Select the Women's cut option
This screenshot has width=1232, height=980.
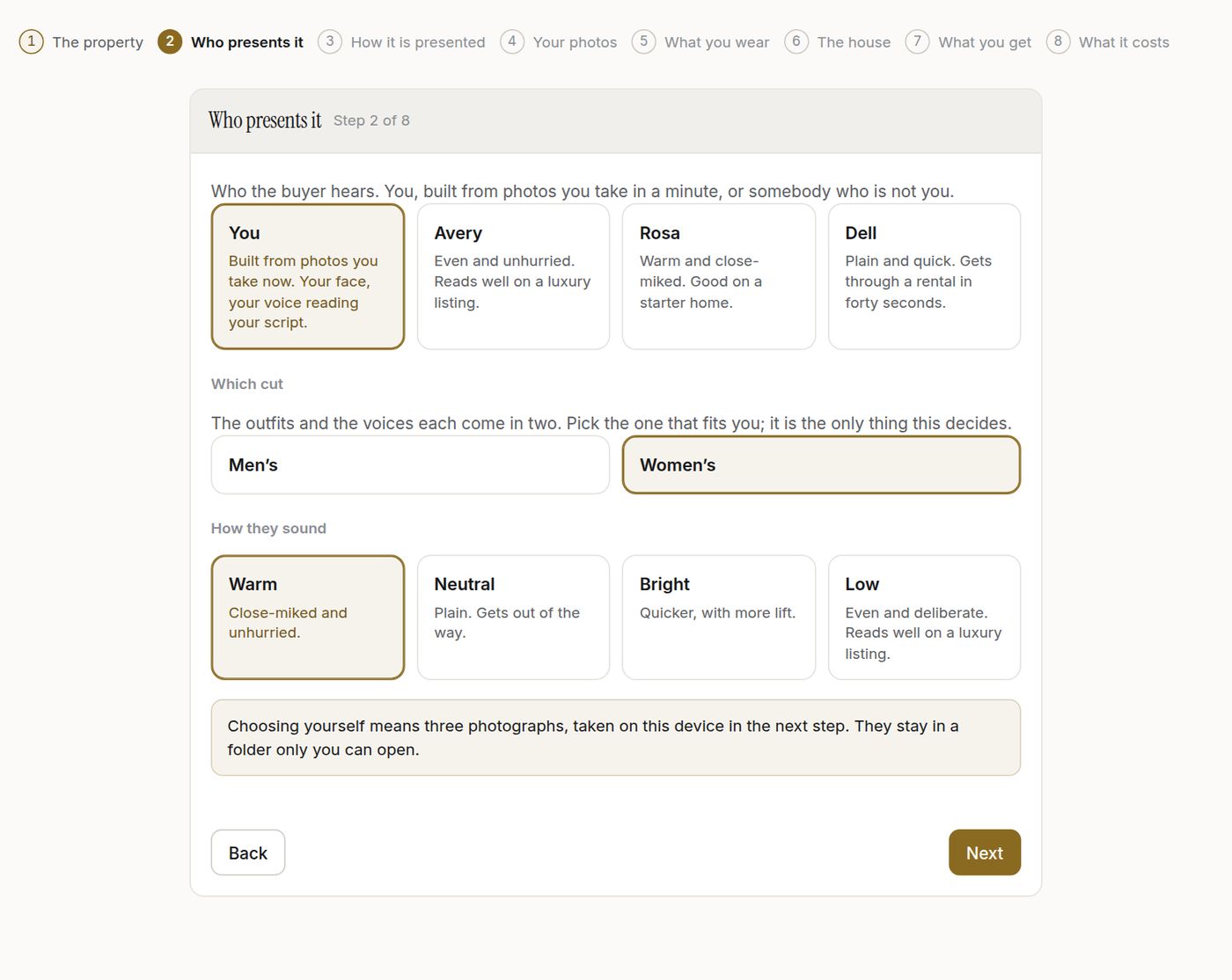pyautogui.click(x=821, y=464)
